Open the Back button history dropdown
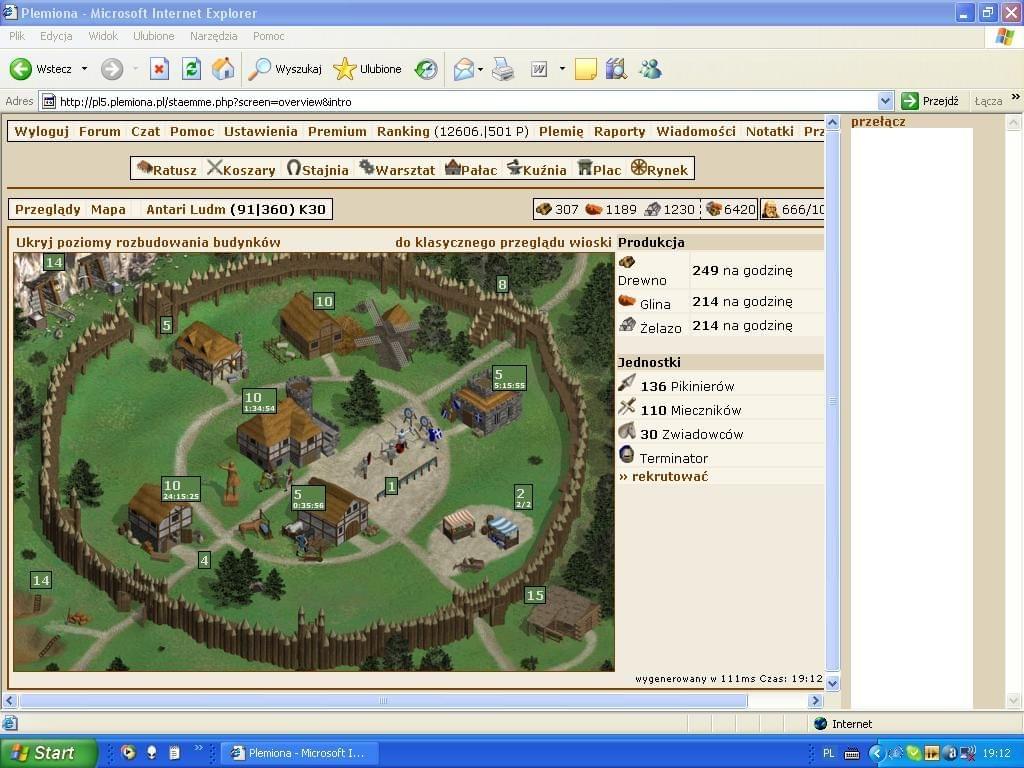This screenshot has width=1024, height=768. tap(84, 69)
